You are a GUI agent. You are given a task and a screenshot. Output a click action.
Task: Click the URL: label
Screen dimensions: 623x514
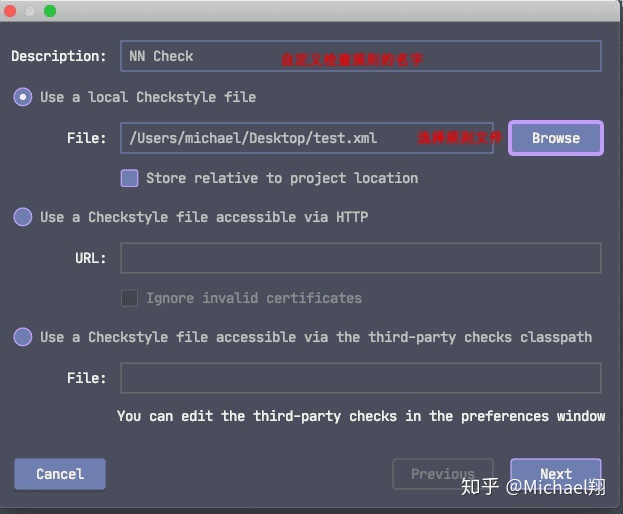coord(91,258)
